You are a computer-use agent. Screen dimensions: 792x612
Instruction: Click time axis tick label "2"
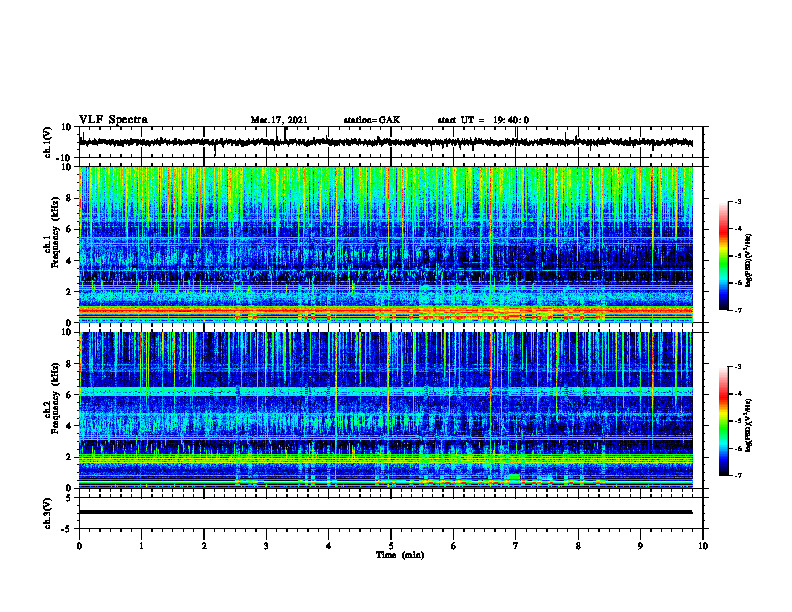[x=204, y=546]
